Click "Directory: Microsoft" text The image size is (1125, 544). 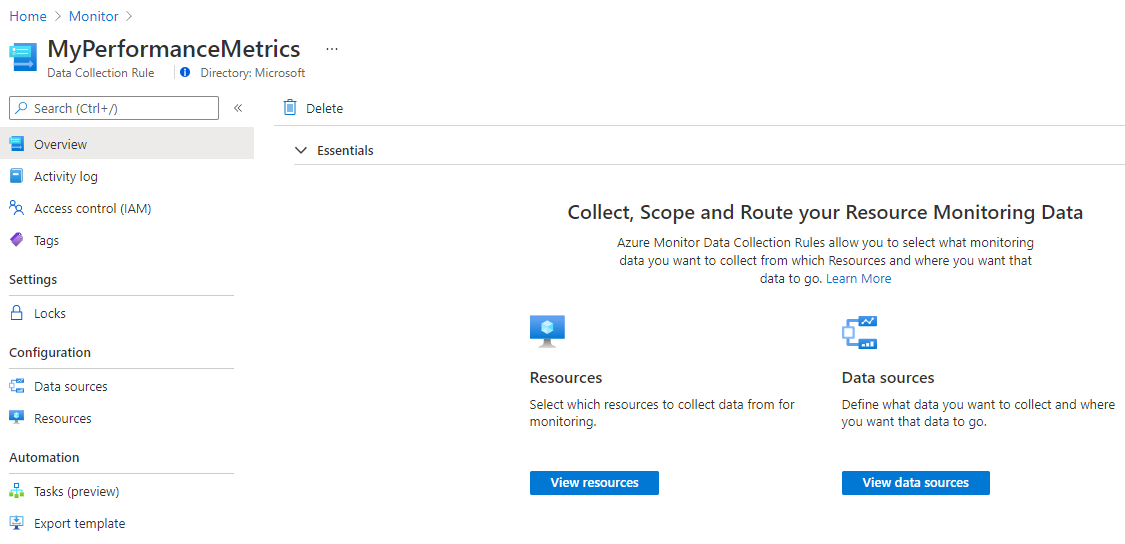[253, 72]
